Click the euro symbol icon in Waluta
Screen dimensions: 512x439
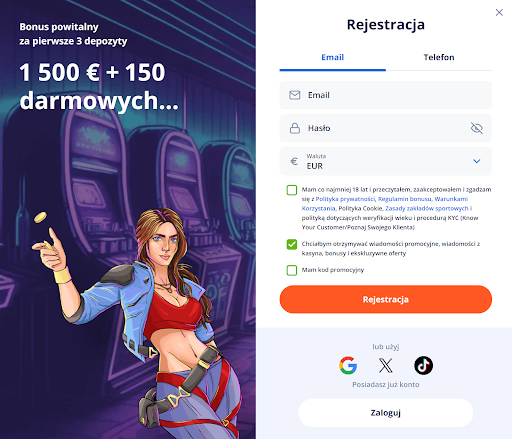click(294, 161)
